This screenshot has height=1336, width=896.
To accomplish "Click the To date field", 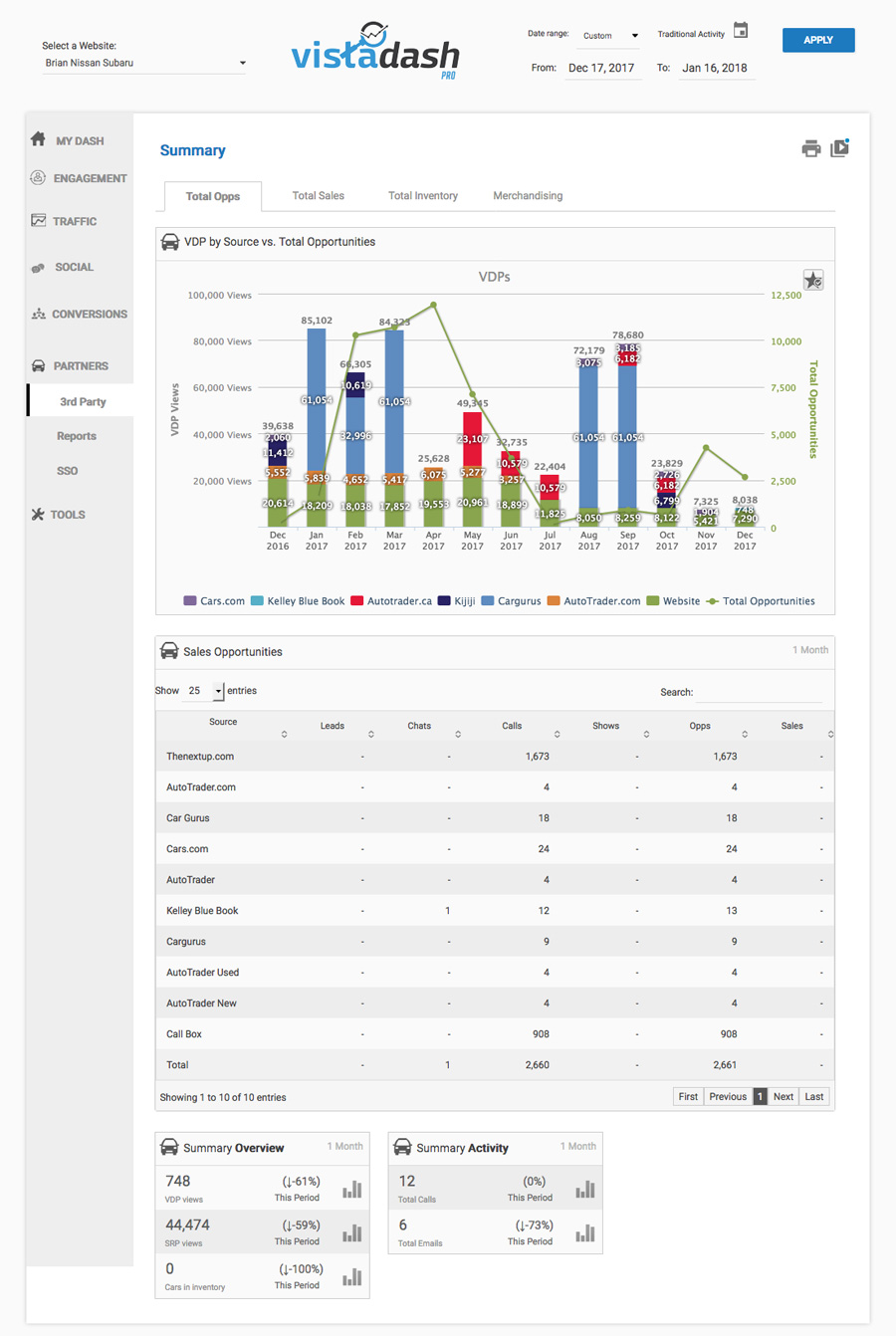I will click(x=715, y=69).
